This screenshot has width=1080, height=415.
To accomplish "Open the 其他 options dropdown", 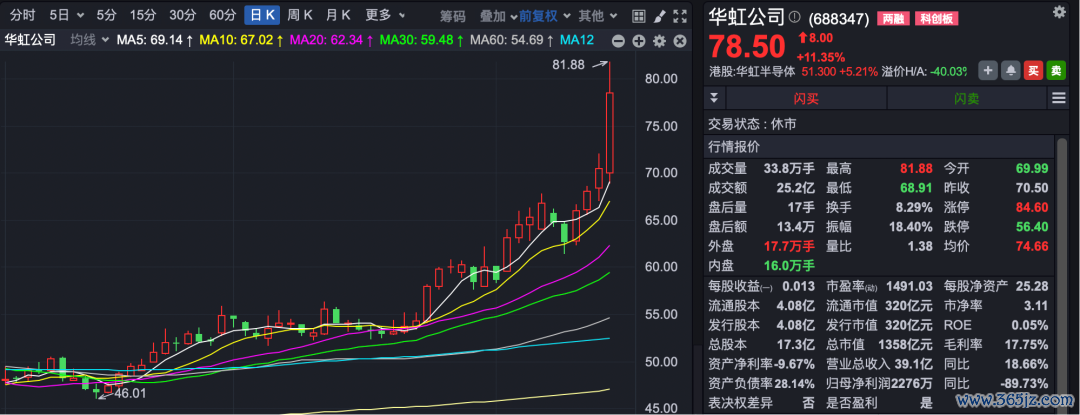I will pos(596,16).
